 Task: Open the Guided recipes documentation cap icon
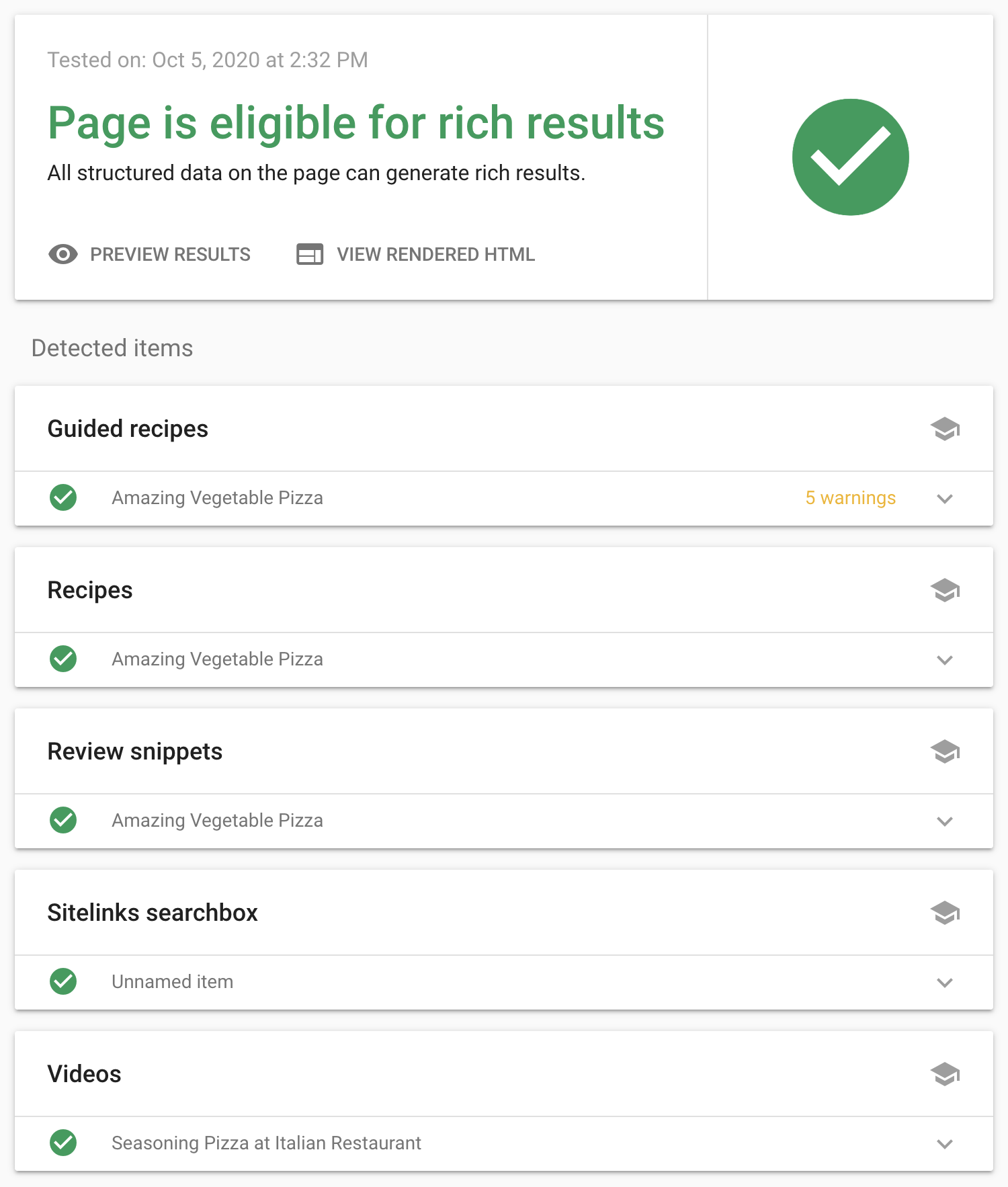(x=945, y=429)
